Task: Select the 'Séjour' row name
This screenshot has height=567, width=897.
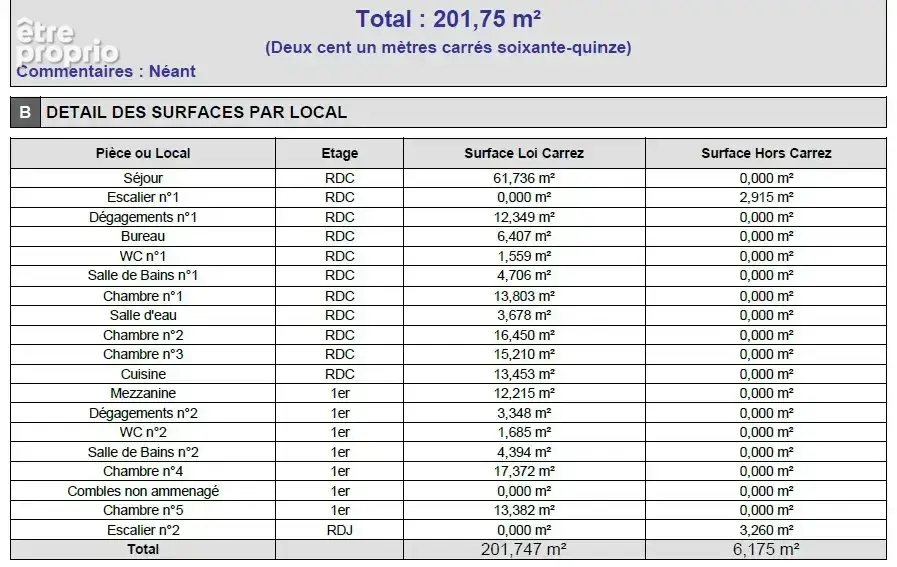Action: click(143, 178)
